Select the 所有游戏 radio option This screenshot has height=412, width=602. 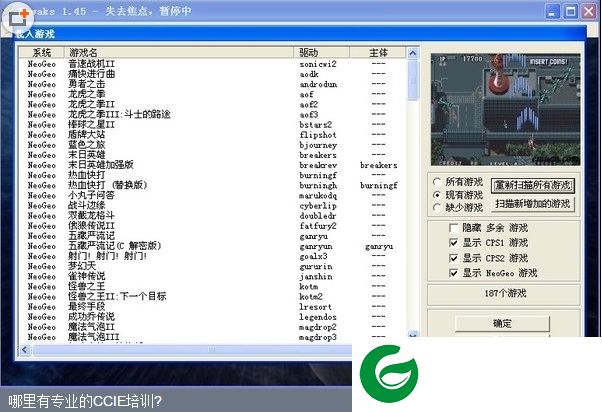click(x=458, y=182)
